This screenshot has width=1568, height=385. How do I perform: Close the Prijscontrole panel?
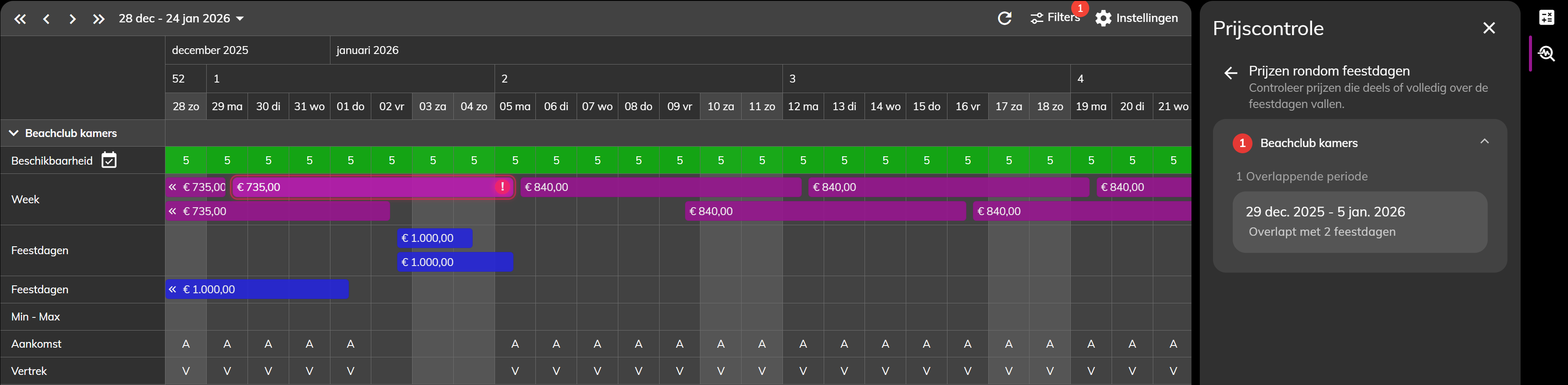pos(1489,28)
